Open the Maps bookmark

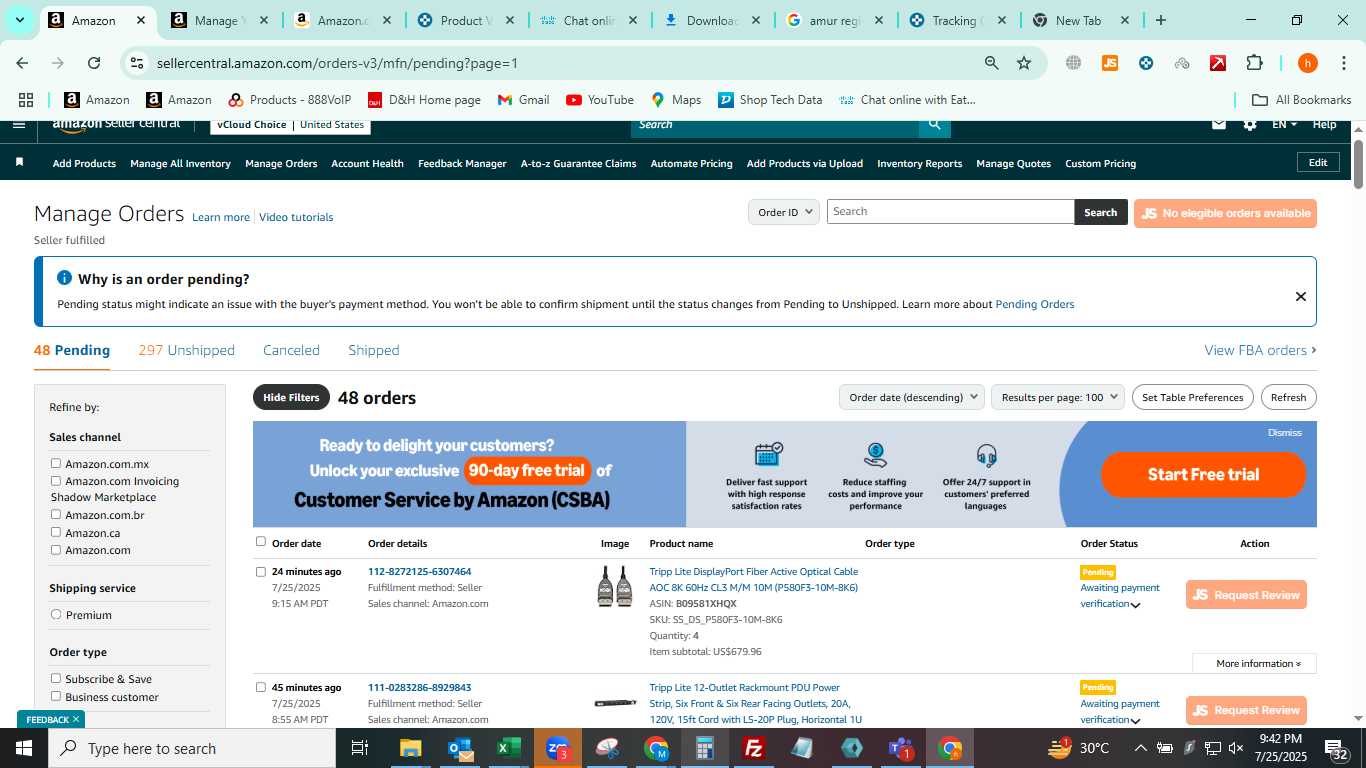point(676,100)
